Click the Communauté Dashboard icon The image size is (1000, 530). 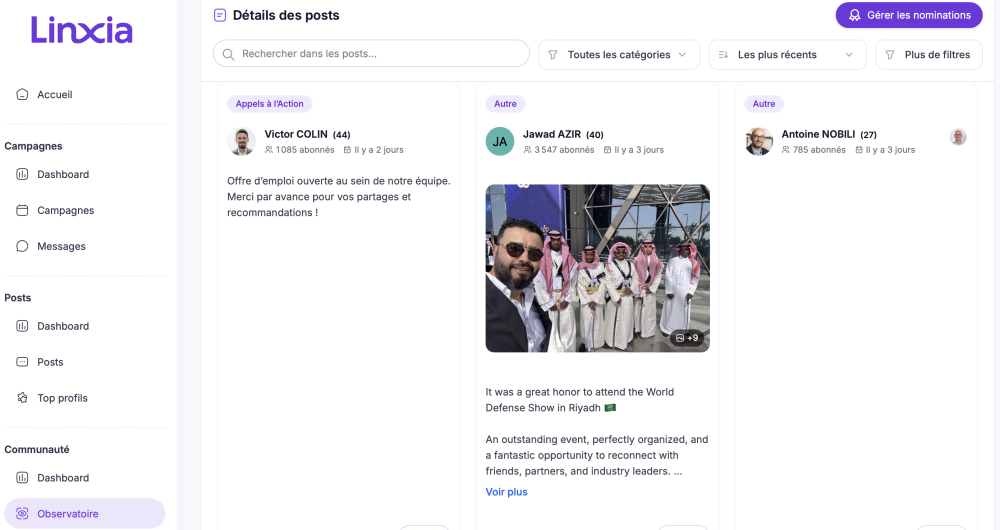click(x=22, y=478)
